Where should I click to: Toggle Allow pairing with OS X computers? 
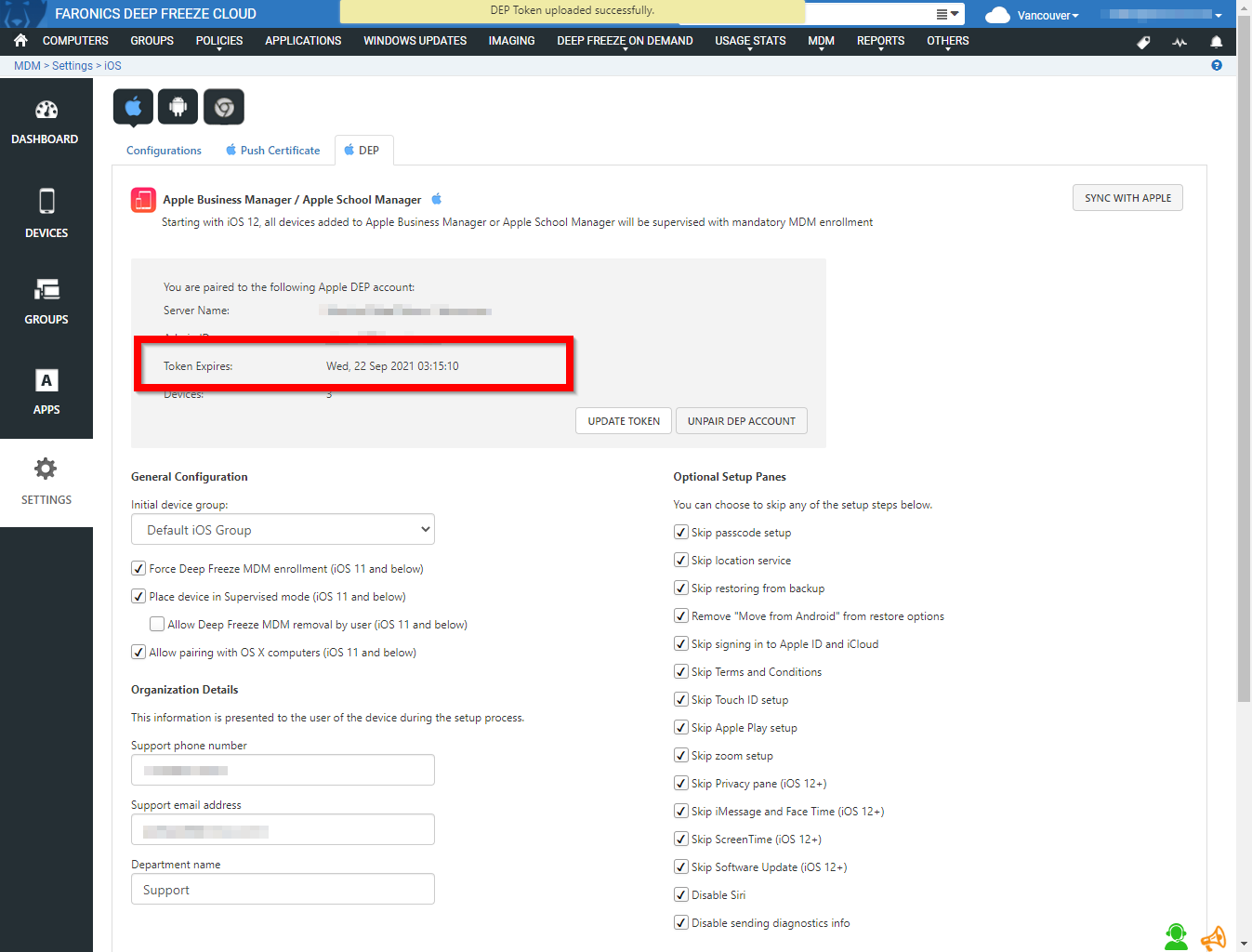coord(138,652)
